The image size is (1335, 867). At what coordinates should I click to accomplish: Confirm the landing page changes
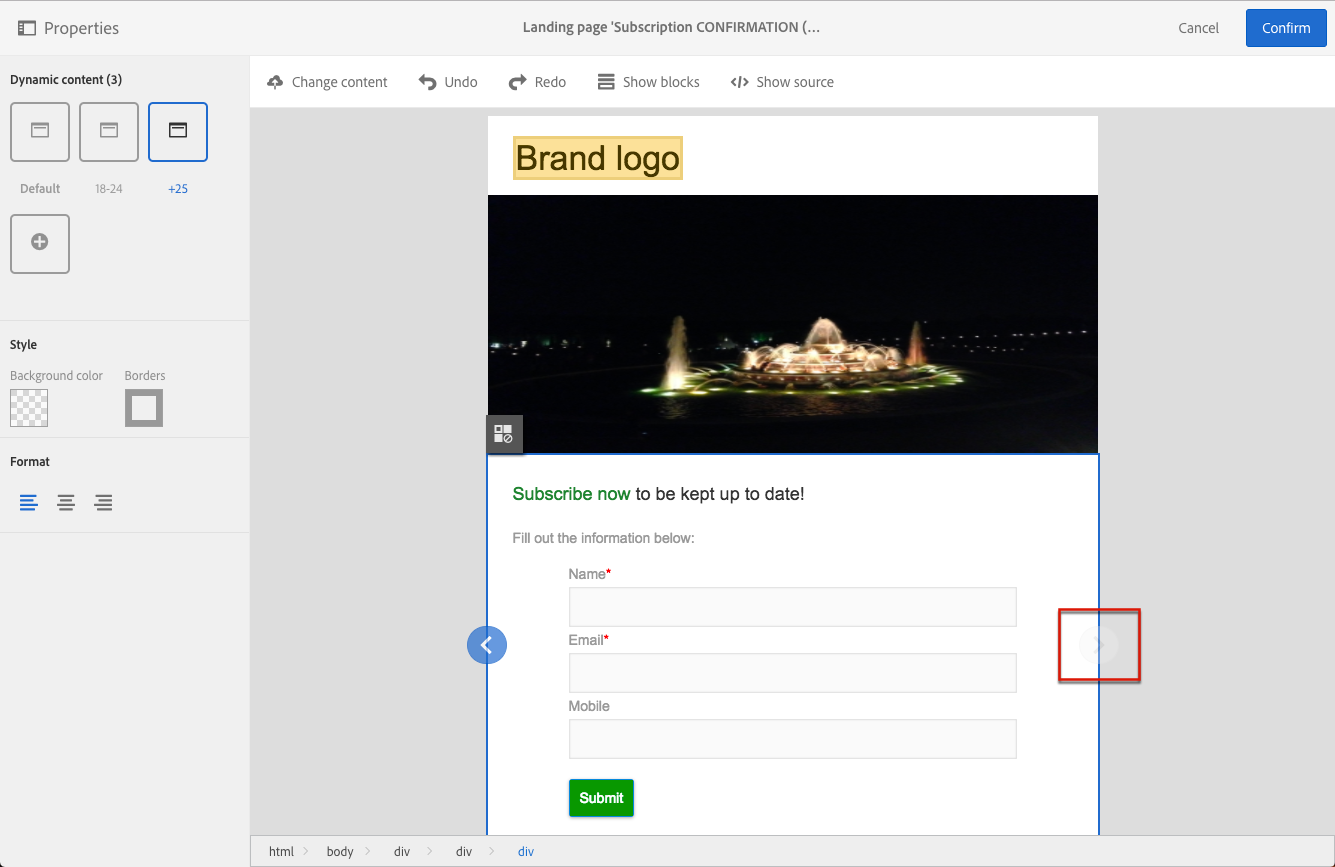tap(1286, 28)
